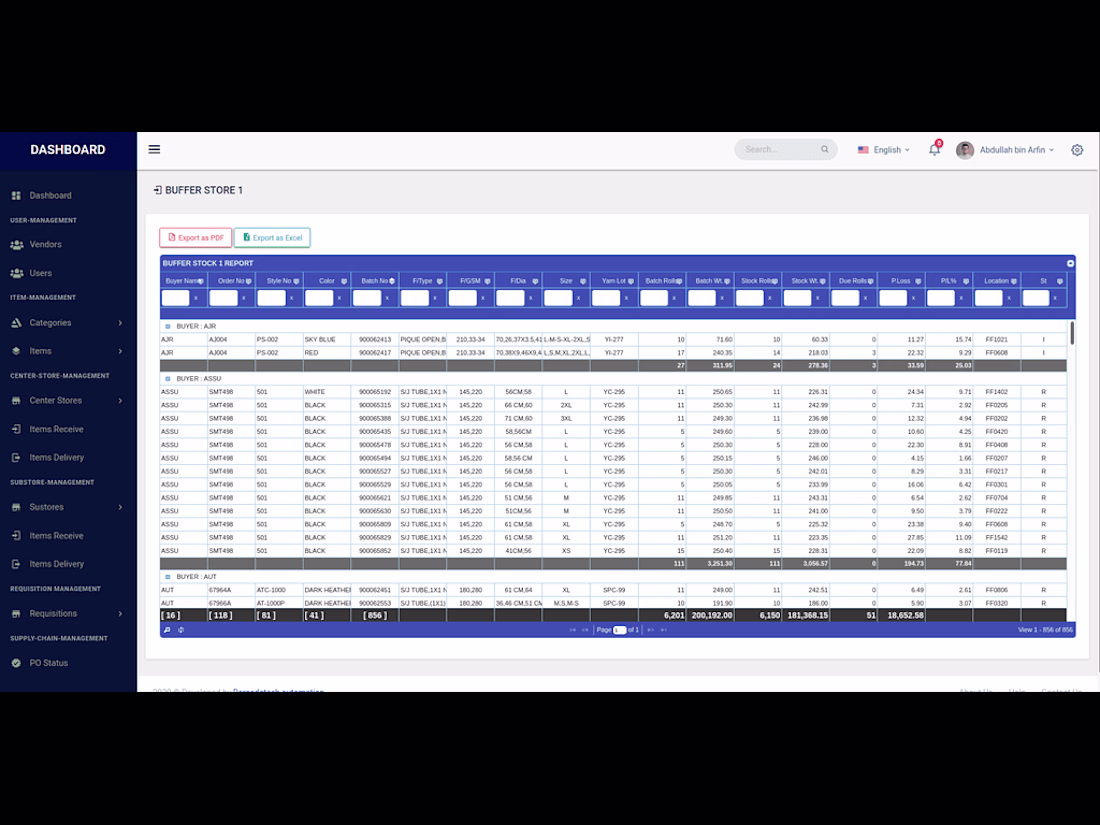The width and height of the screenshot is (1100, 825).
Task: Open the notification bell
Action: (934, 149)
